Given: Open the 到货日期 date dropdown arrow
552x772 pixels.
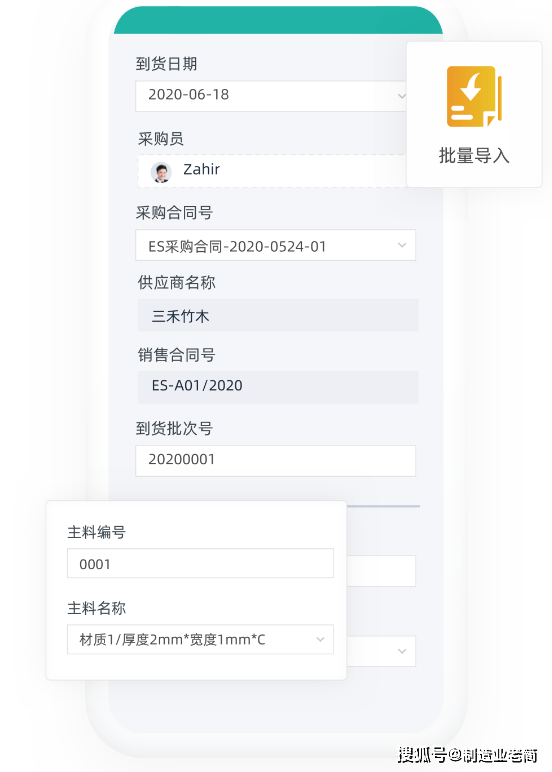Looking at the screenshot, I should [x=401, y=96].
